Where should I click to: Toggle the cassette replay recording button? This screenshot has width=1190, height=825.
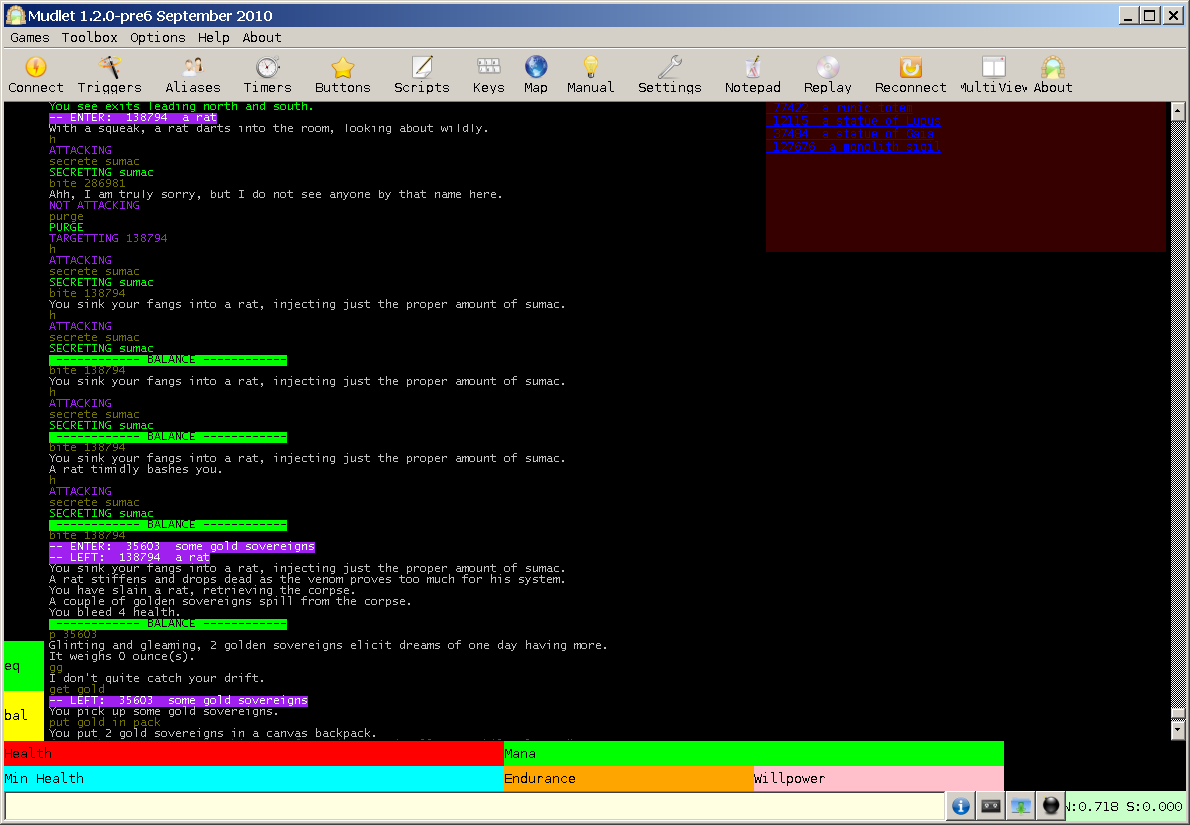pyautogui.click(x=991, y=806)
